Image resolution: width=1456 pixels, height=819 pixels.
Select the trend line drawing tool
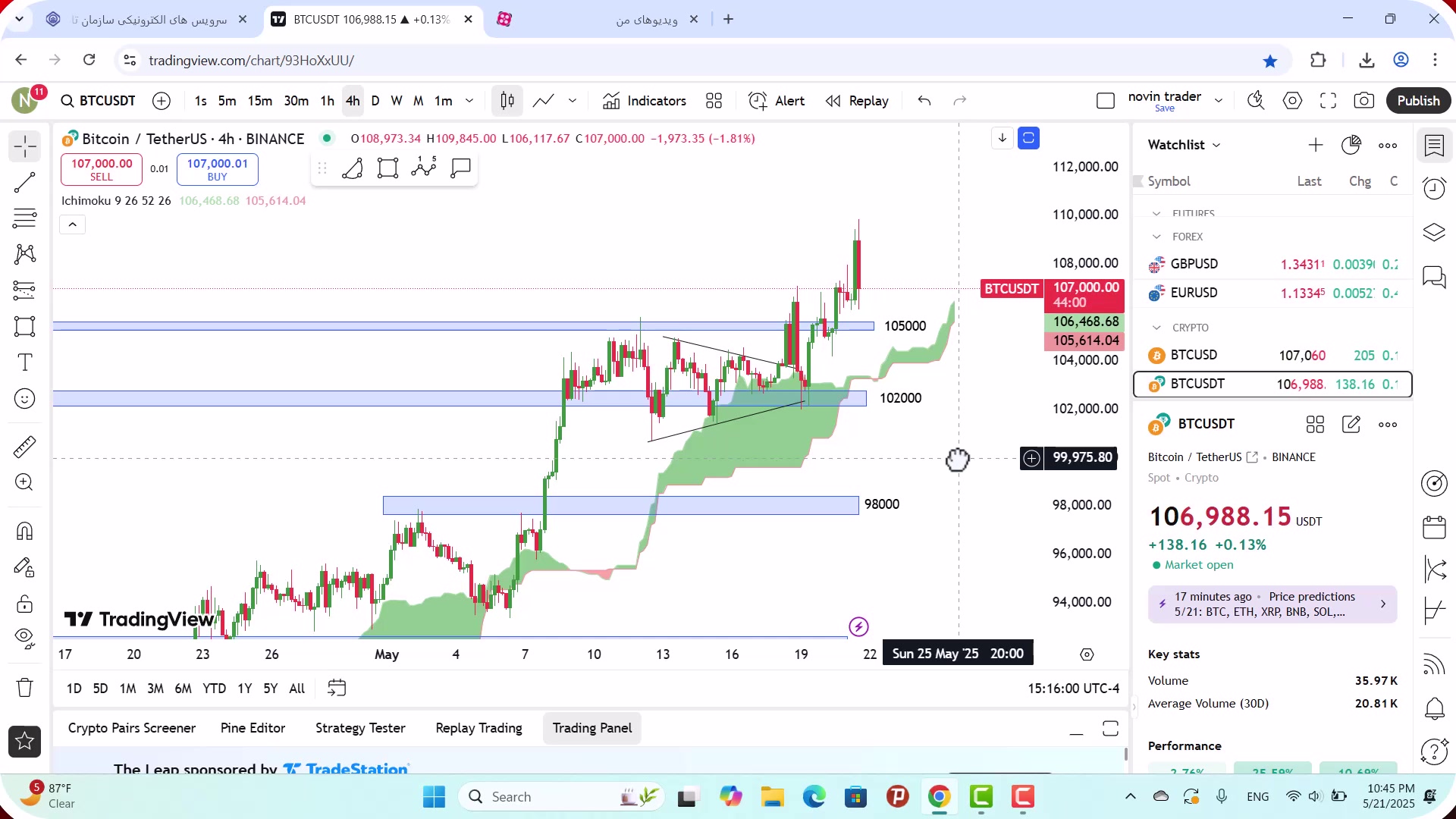(25, 183)
